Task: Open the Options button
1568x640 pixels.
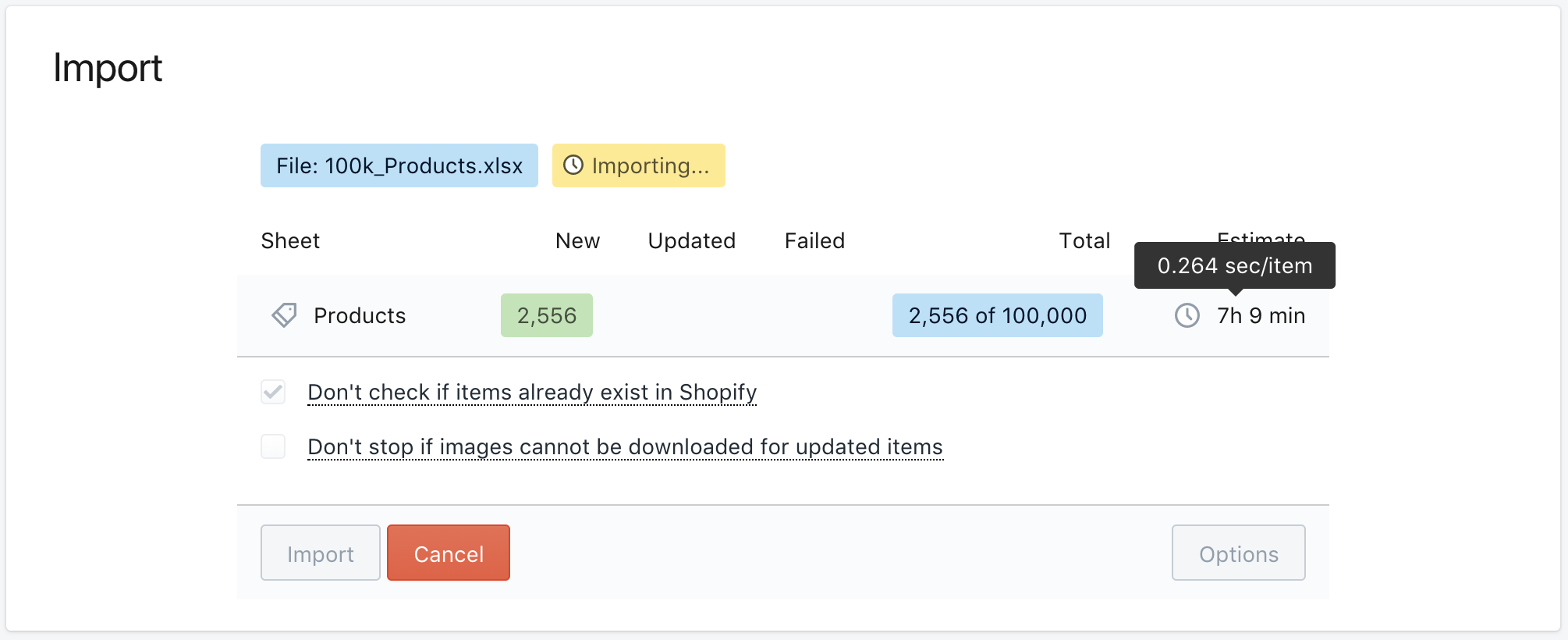Action: [1238, 553]
